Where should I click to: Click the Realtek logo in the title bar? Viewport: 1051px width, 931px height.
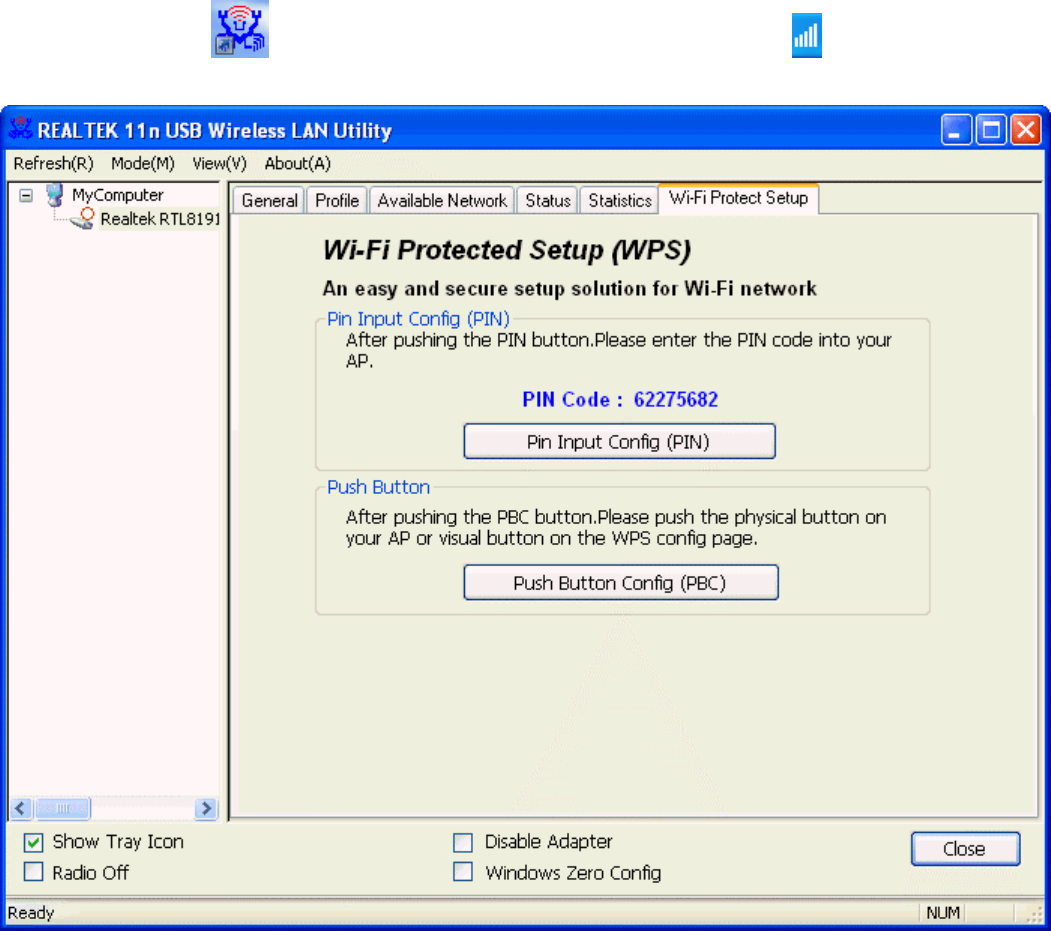20,129
